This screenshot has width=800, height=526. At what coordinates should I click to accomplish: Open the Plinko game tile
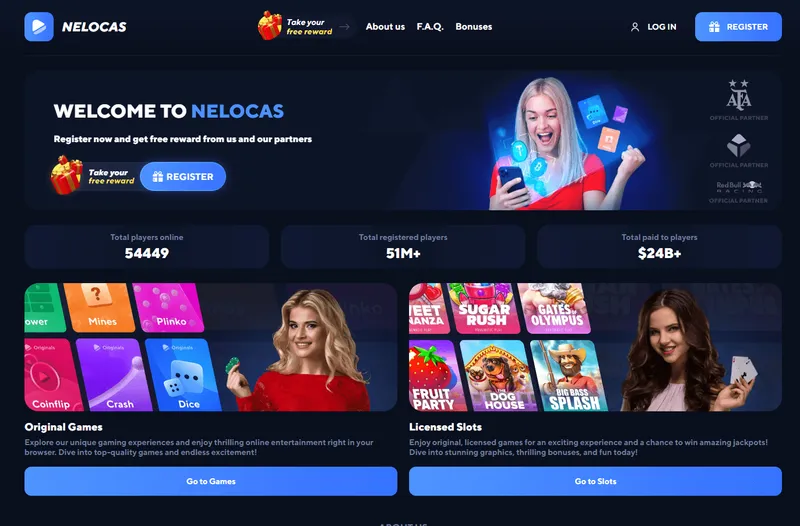[x=168, y=307]
